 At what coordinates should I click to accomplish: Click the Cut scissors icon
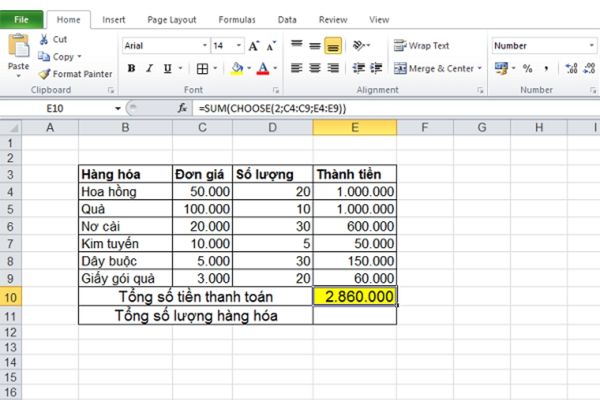[44, 39]
